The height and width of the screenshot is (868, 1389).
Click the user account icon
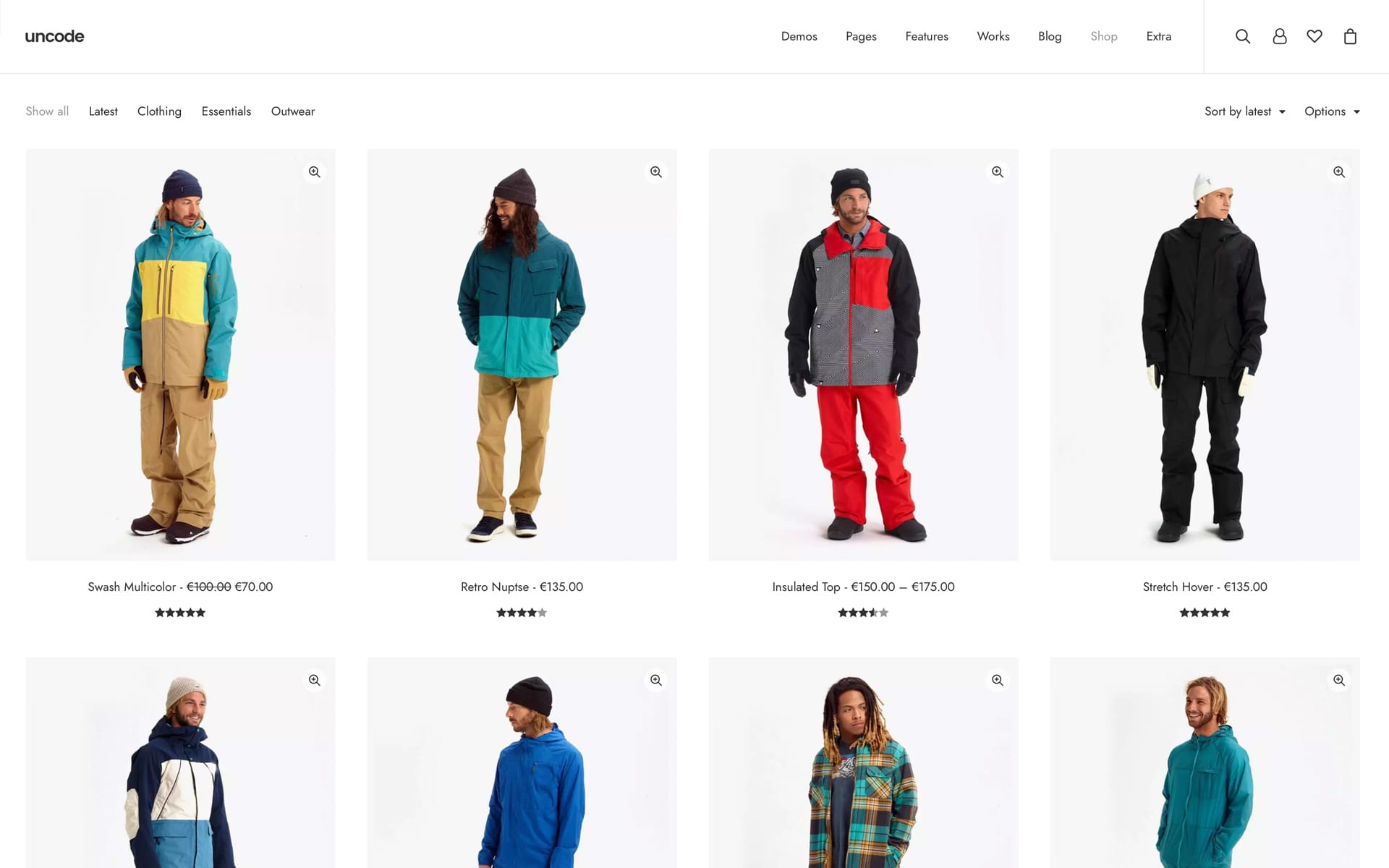1279,36
